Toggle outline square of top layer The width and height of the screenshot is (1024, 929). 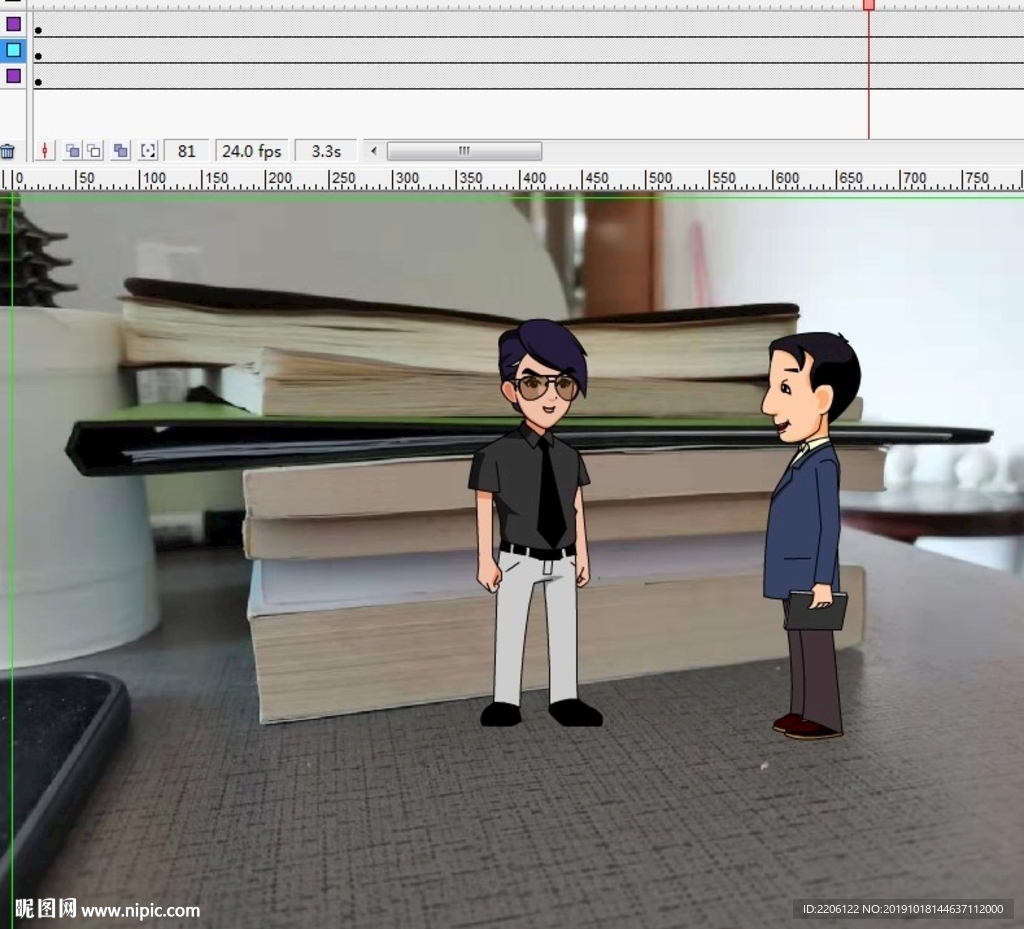click(13, 23)
